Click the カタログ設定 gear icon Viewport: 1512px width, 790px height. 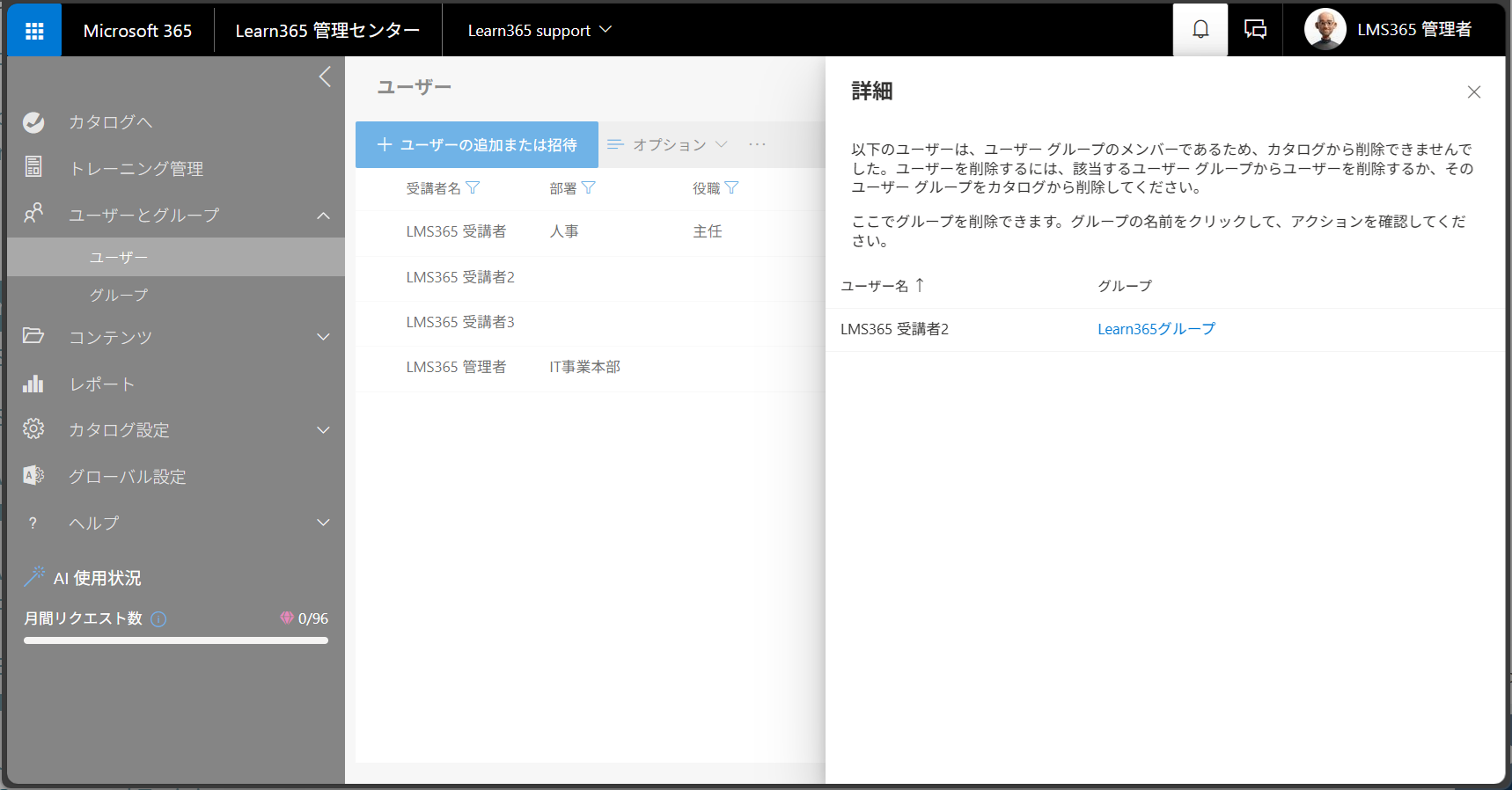(33, 429)
